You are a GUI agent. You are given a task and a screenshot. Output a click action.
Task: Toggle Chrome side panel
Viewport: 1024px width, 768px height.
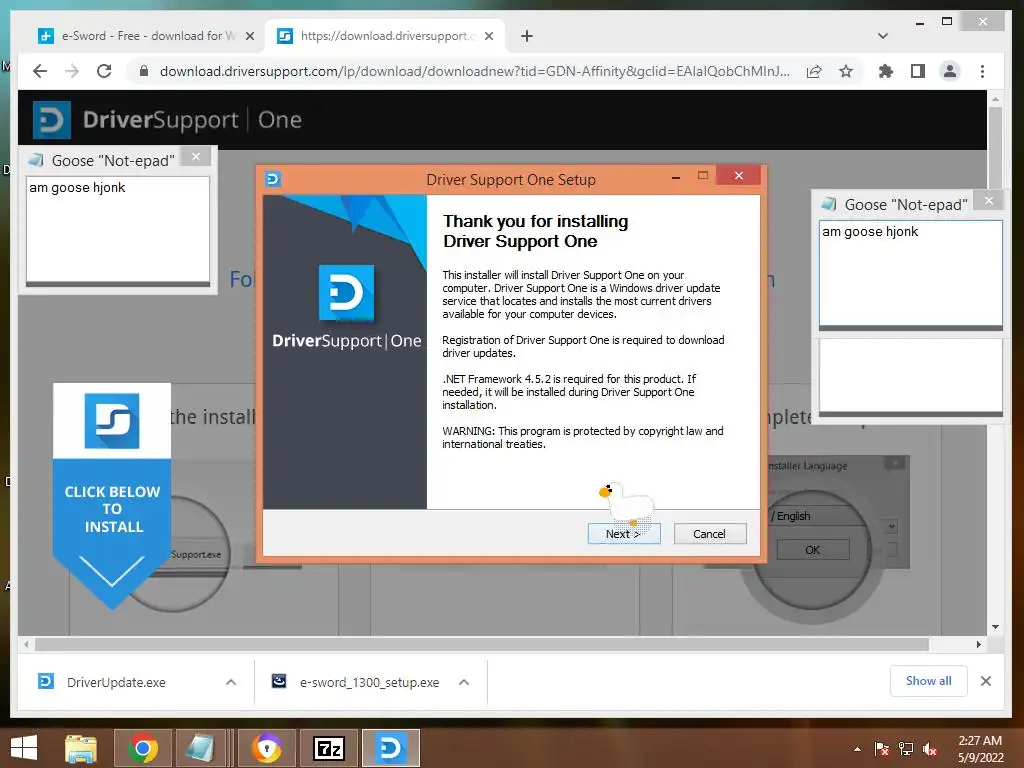[918, 71]
